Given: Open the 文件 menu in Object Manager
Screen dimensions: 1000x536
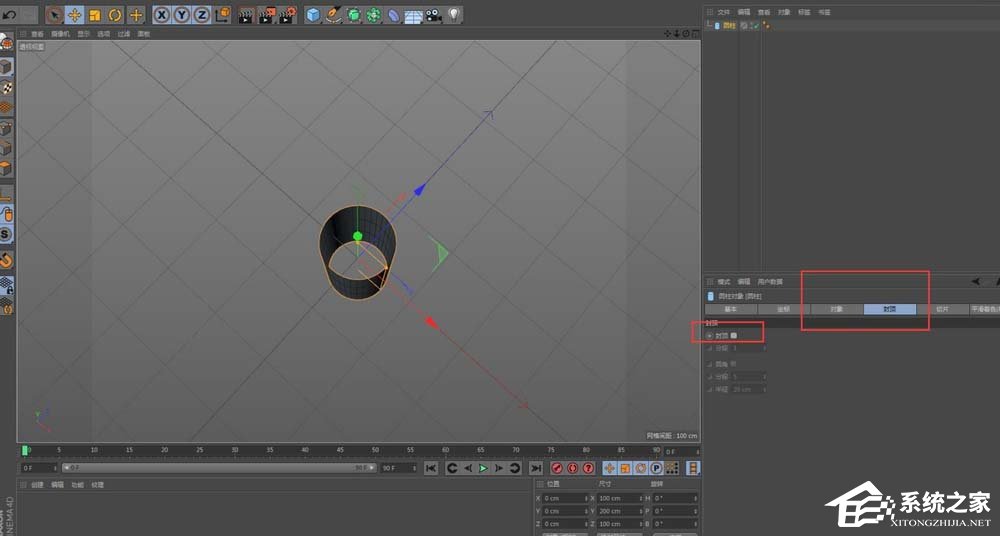Looking at the screenshot, I should pos(723,12).
